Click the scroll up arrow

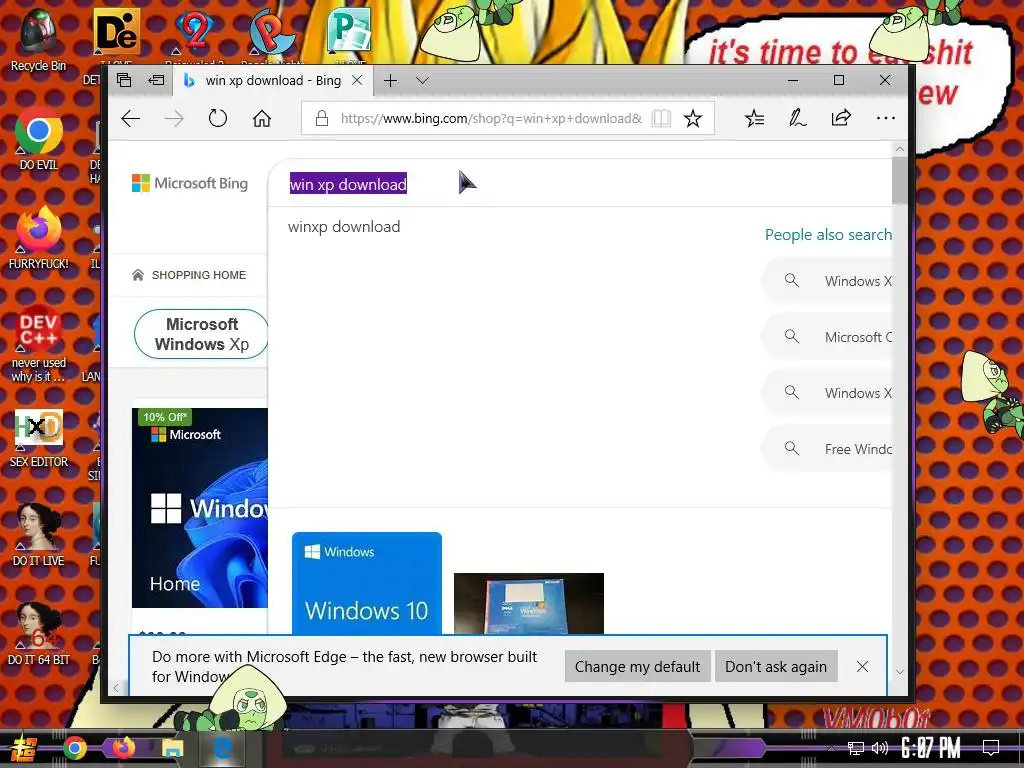pos(899,149)
